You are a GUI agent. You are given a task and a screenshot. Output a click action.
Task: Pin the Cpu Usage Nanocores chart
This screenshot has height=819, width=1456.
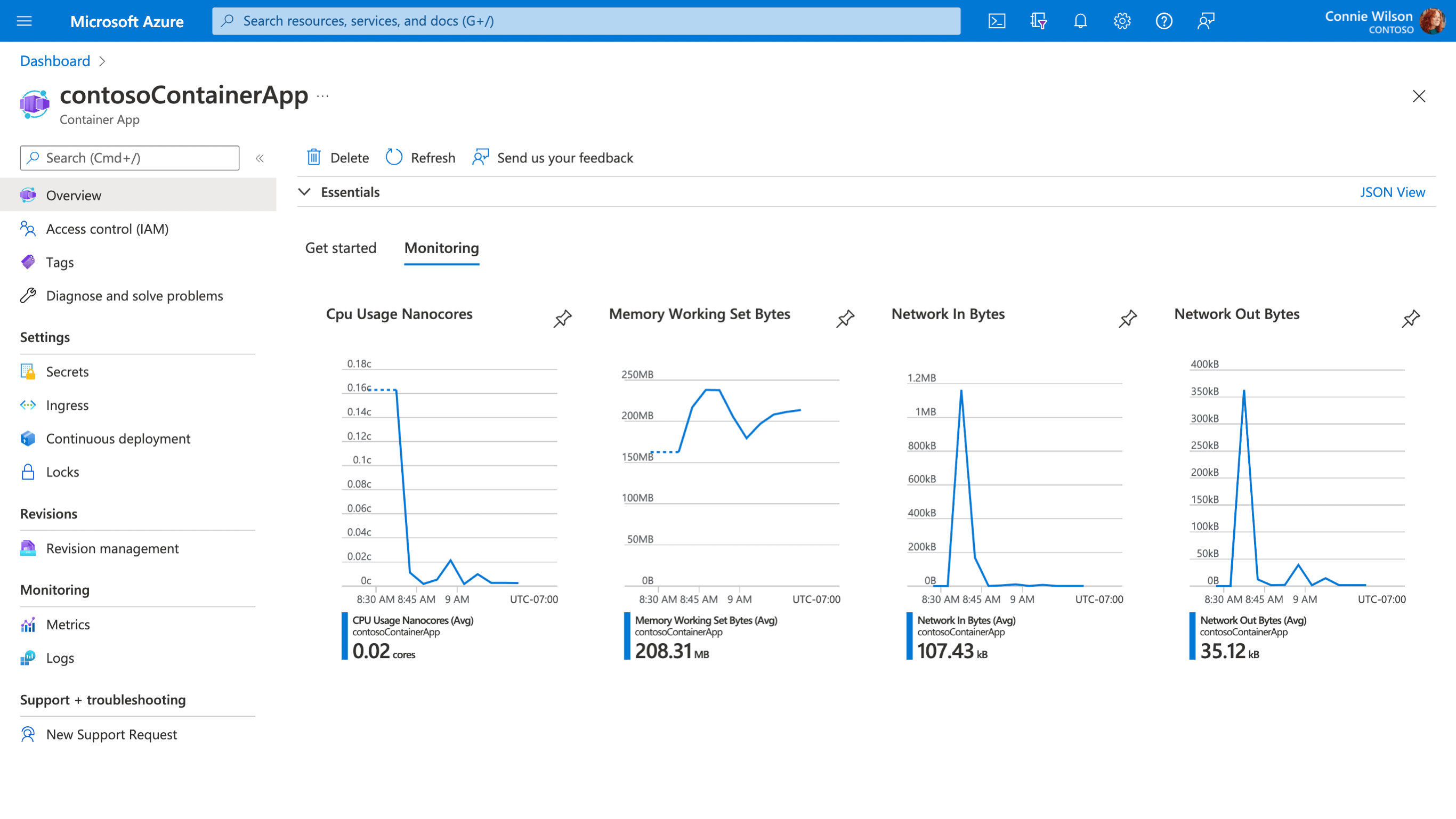pos(562,319)
